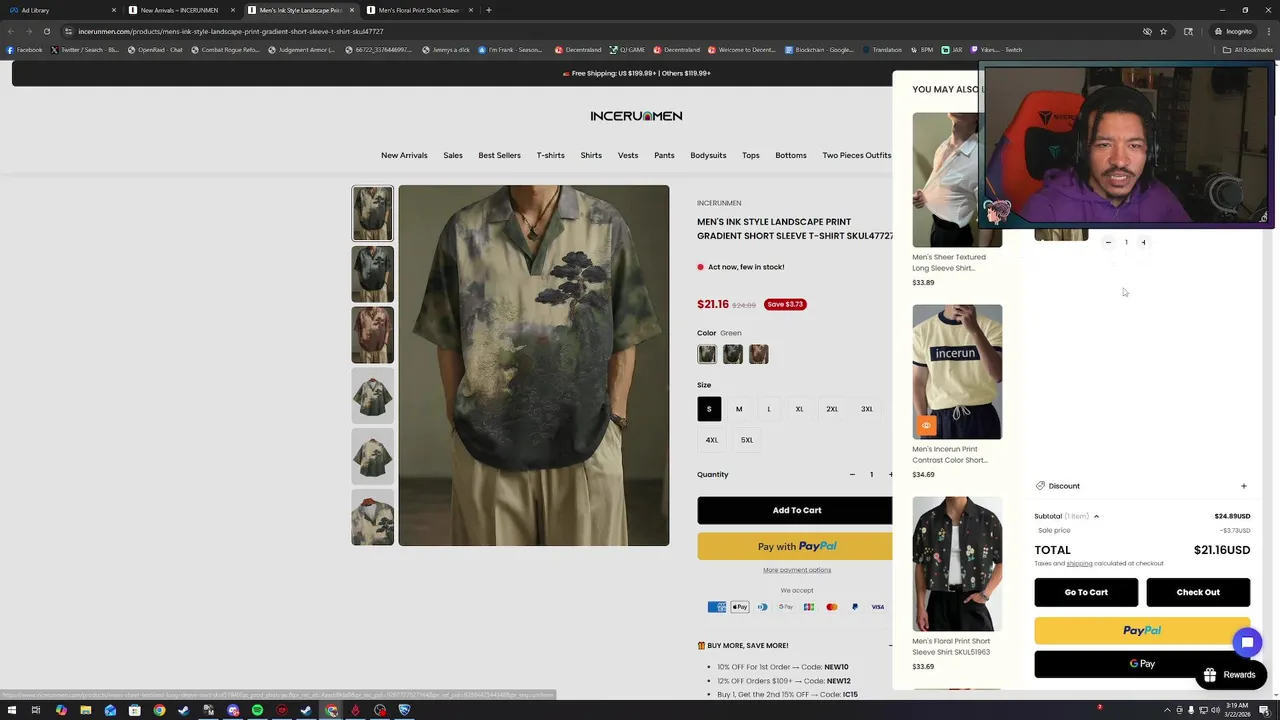Select size M

point(739,409)
